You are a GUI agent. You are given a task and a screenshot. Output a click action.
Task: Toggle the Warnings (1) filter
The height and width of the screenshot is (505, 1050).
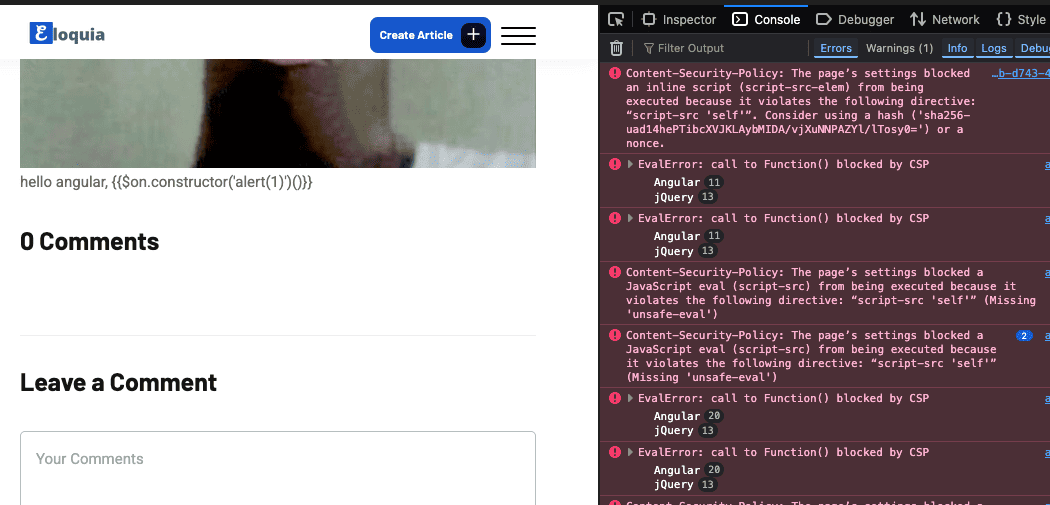pos(899,48)
